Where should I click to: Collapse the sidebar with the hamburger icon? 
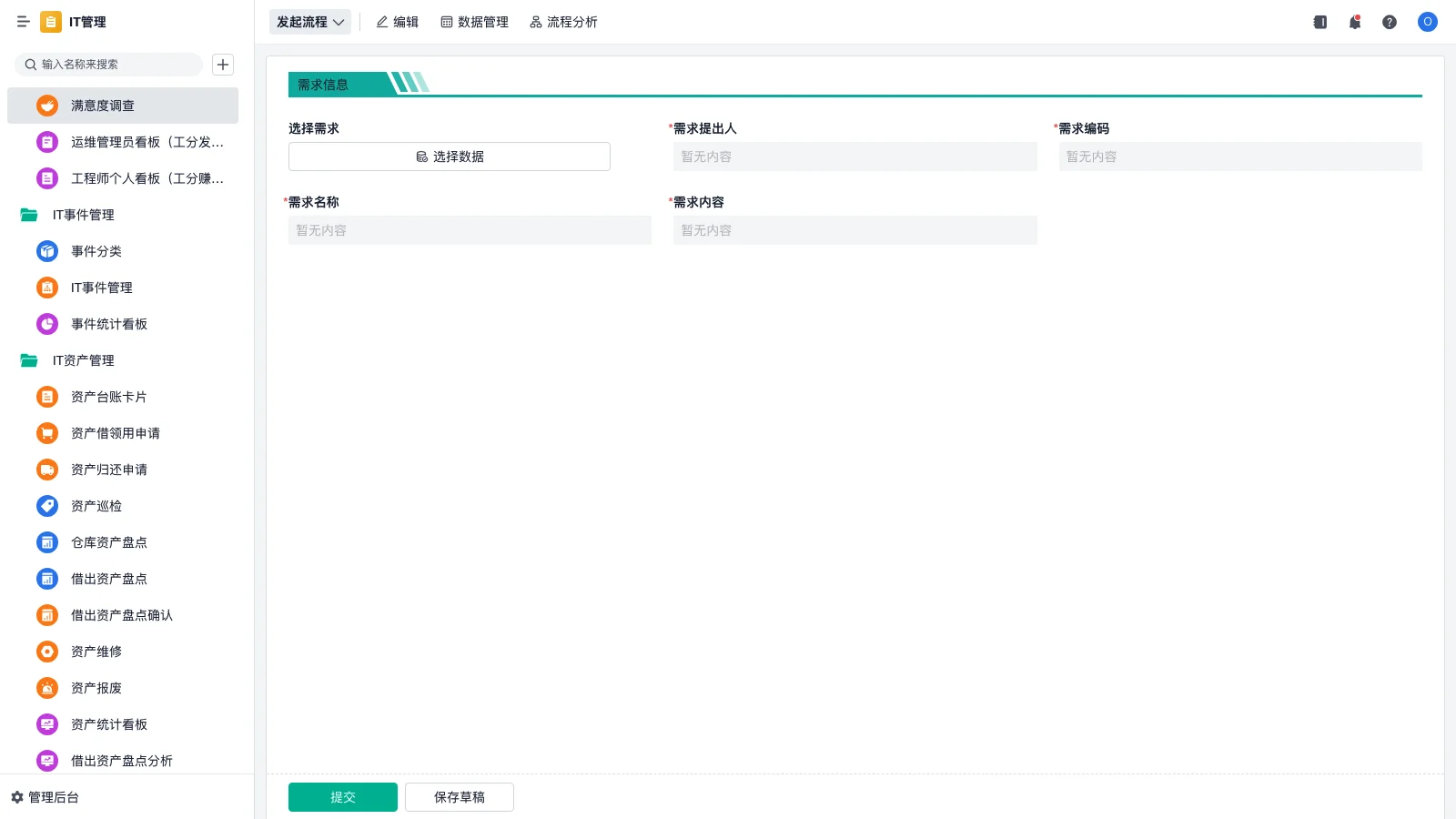[23, 22]
